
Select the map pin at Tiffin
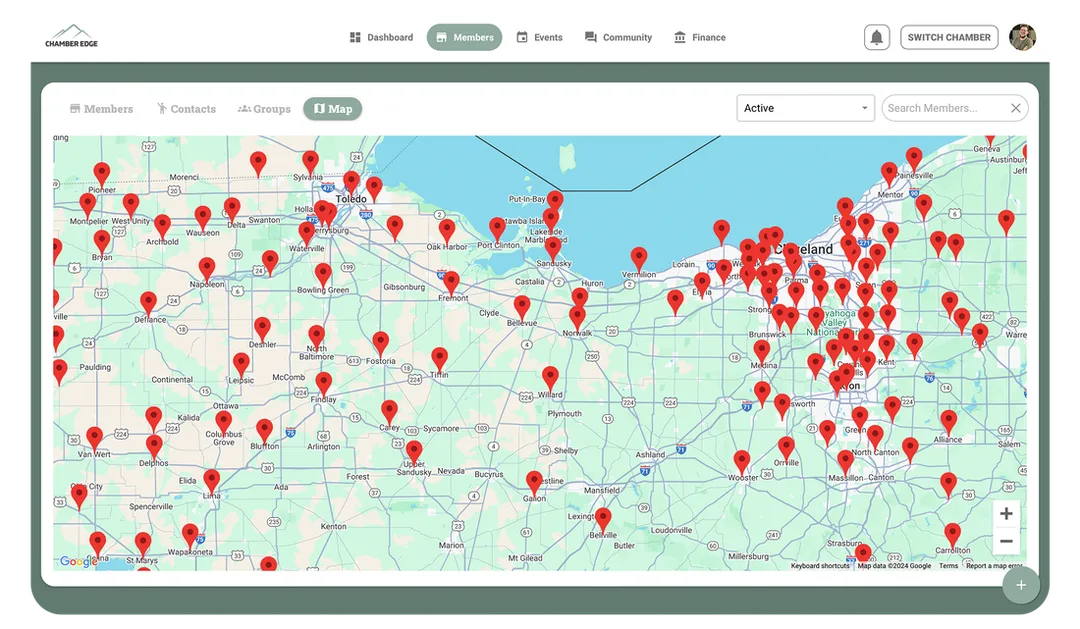pyautogui.click(x=439, y=360)
